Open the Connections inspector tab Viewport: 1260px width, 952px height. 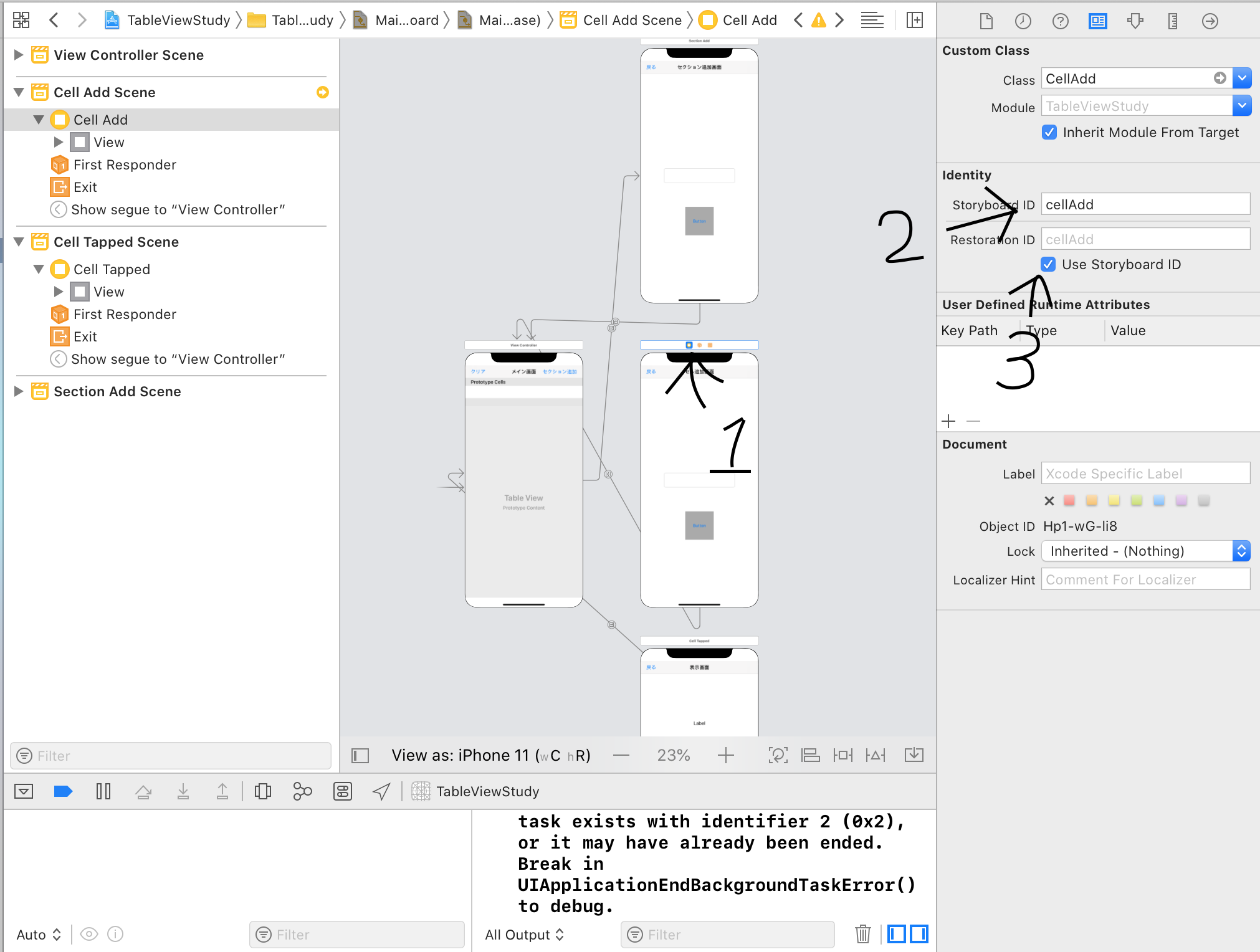pyautogui.click(x=1210, y=21)
